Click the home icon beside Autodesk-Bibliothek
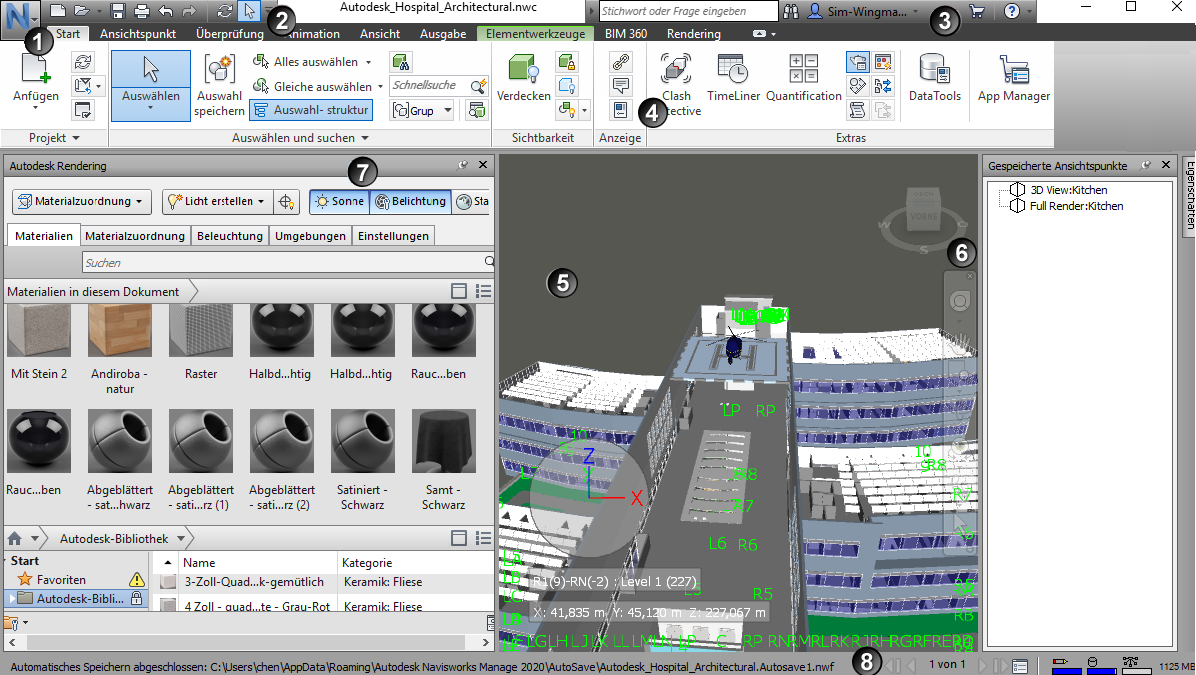Screen dimensions: 1196x675 14,538
